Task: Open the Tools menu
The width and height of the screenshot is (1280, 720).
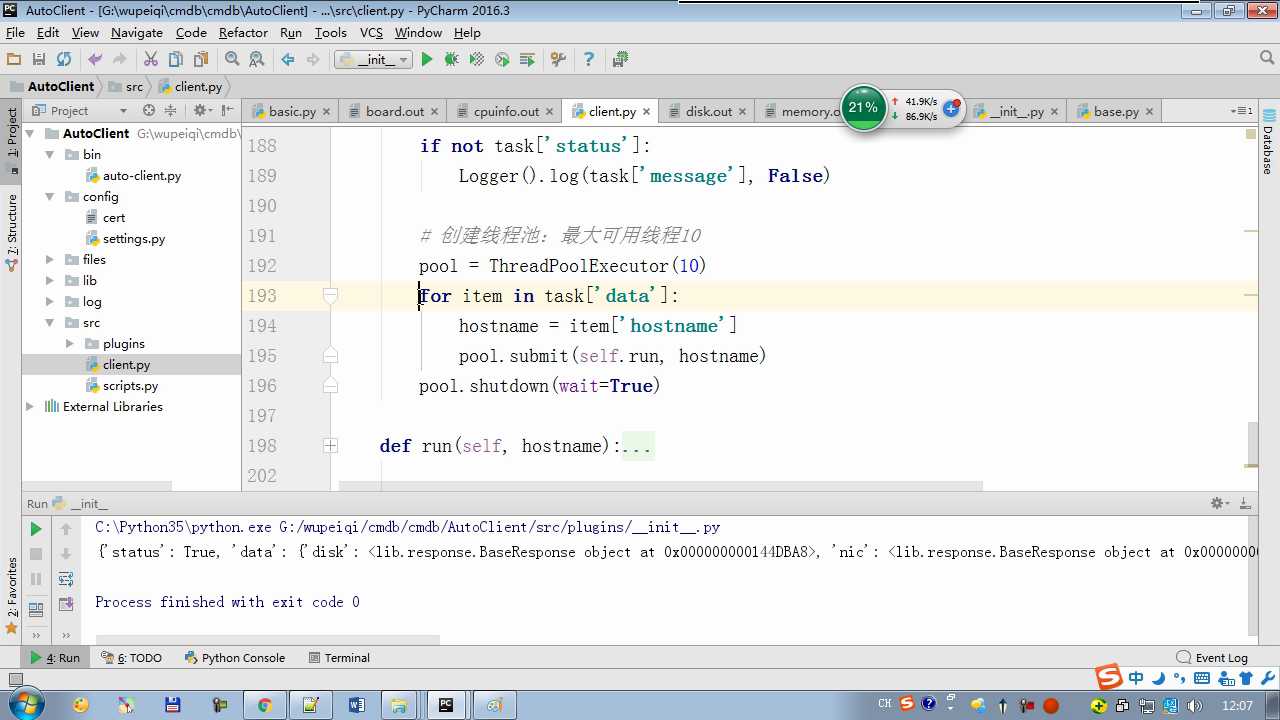Action: pyautogui.click(x=331, y=32)
